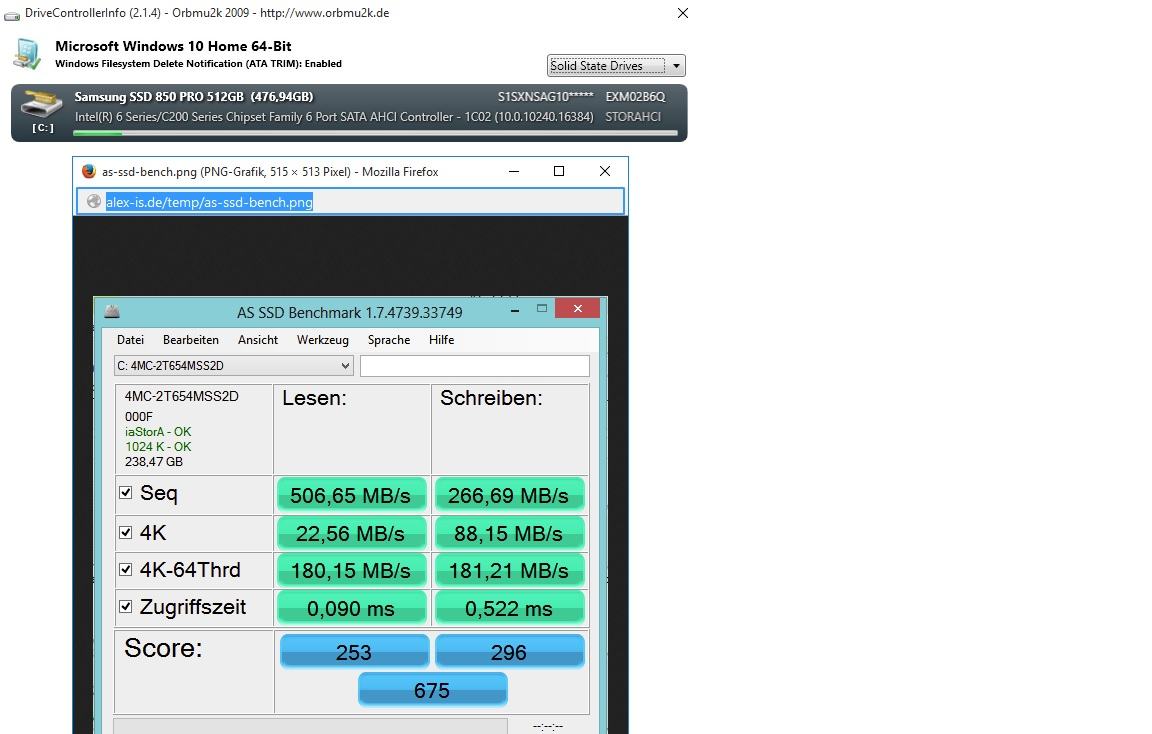Click the DriveControllerInfo title bar drive icon
1152x734 pixels.
(12, 14)
